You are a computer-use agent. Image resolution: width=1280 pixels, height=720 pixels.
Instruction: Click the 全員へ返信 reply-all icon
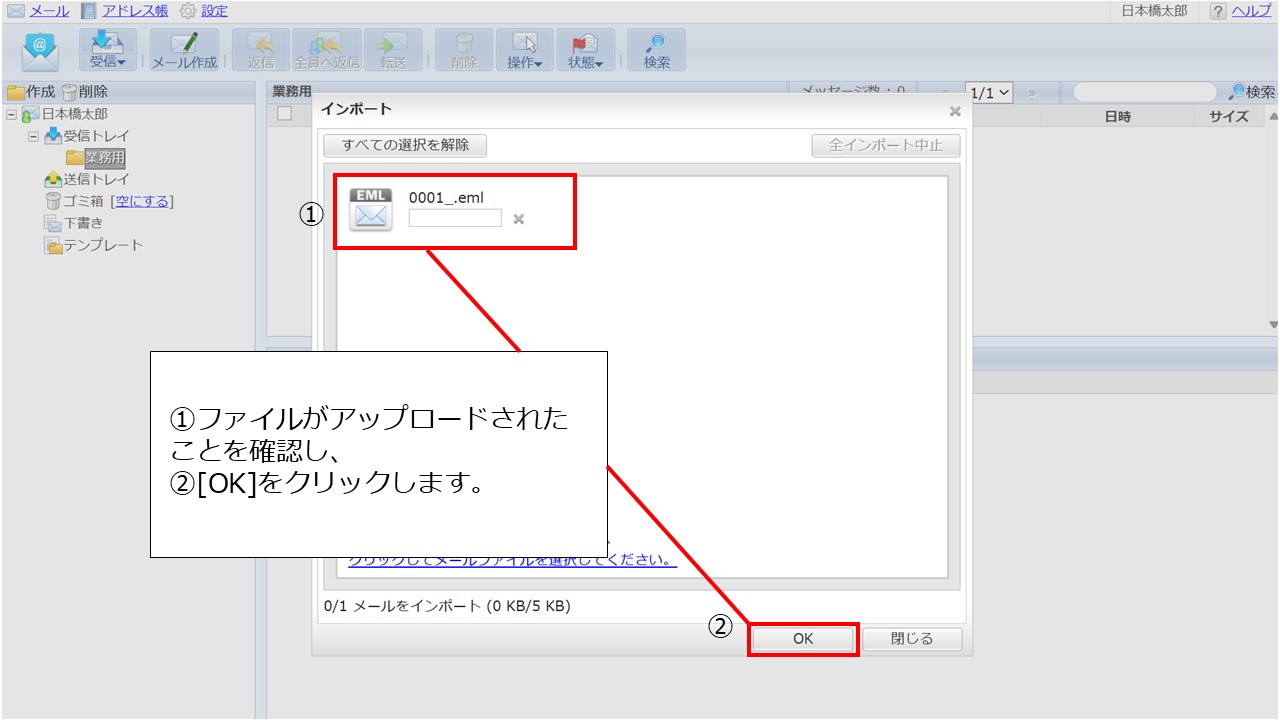click(327, 50)
